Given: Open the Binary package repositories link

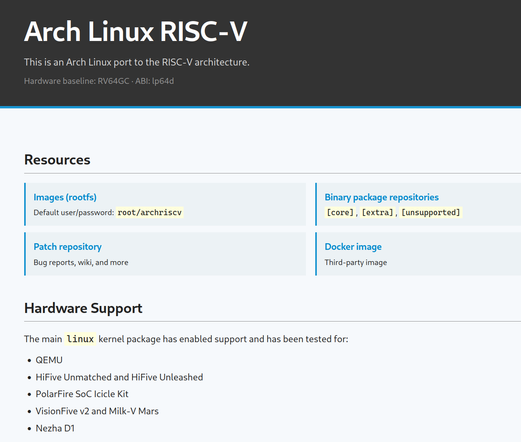Looking at the screenshot, I should (x=382, y=197).
